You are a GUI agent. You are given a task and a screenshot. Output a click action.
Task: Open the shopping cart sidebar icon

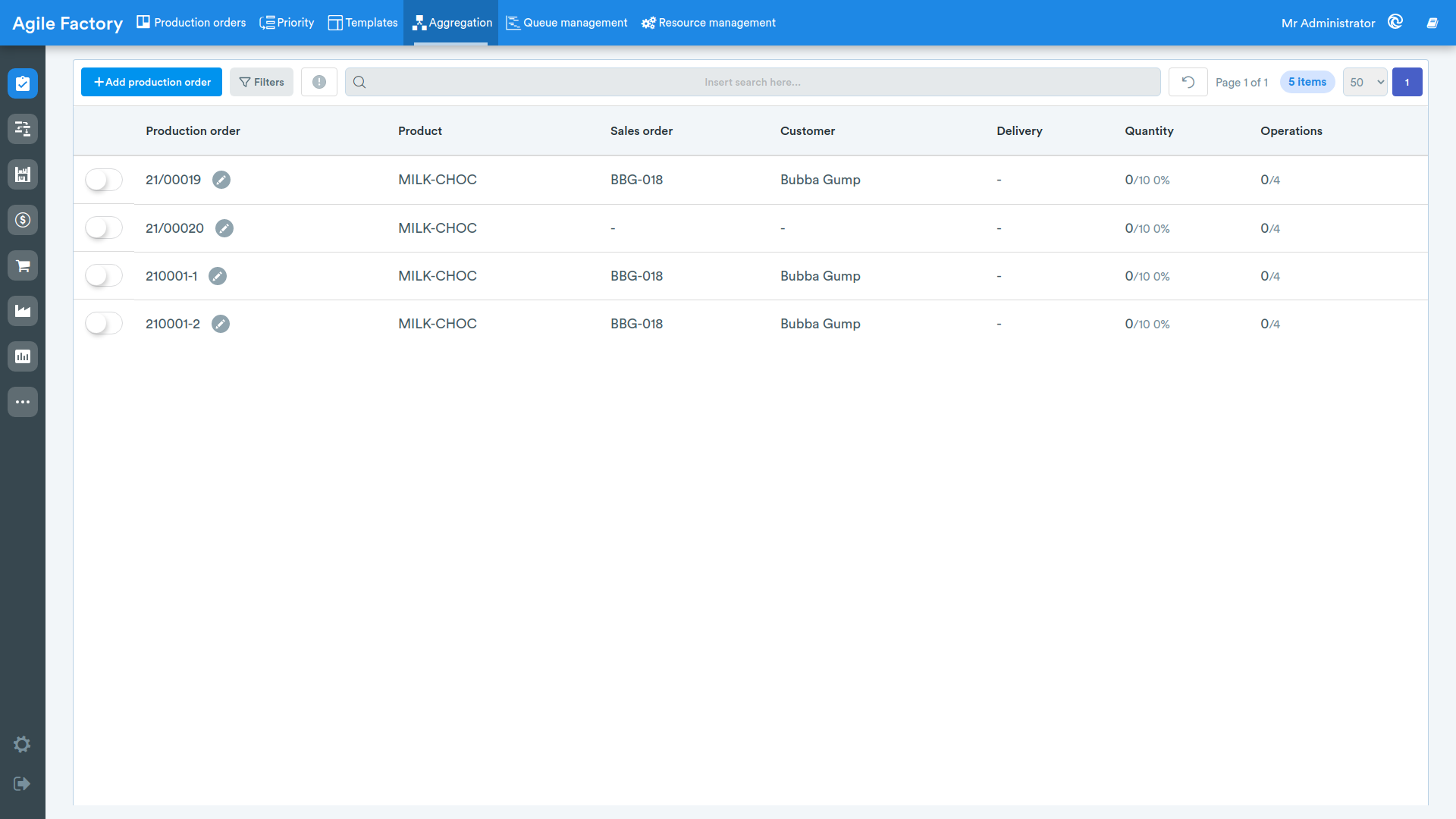click(x=23, y=265)
